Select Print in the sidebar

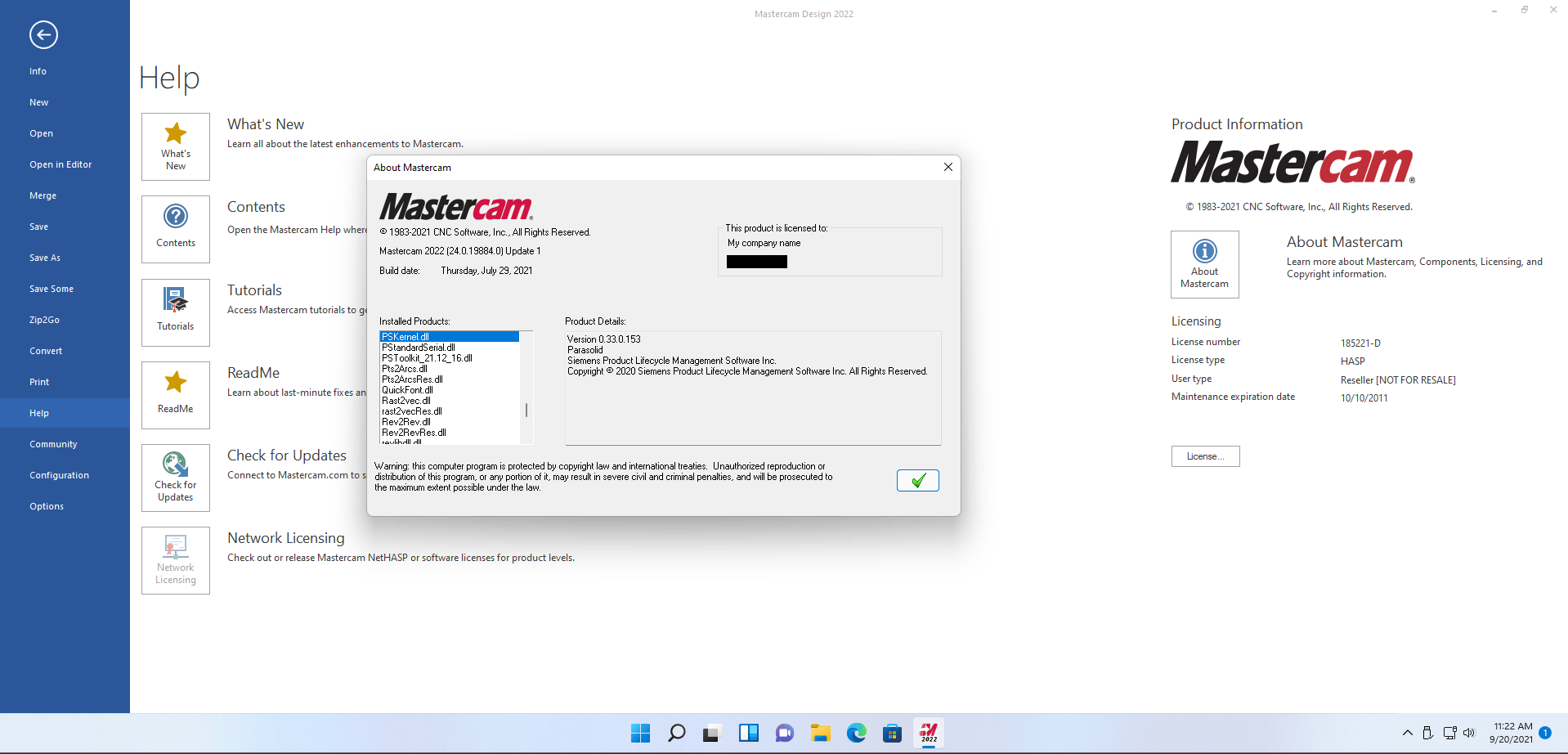[65, 382]
